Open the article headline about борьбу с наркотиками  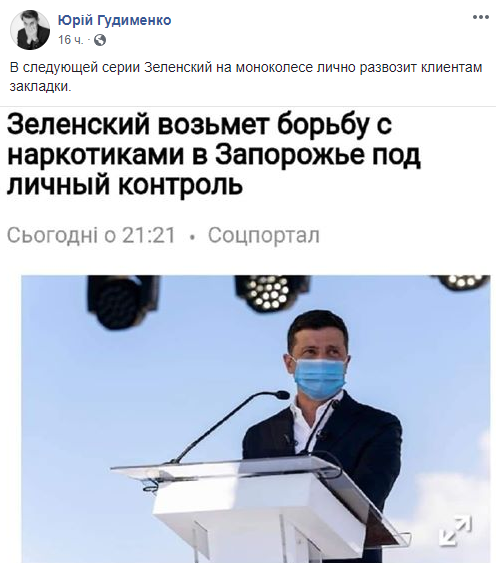[x=214, y=155]
